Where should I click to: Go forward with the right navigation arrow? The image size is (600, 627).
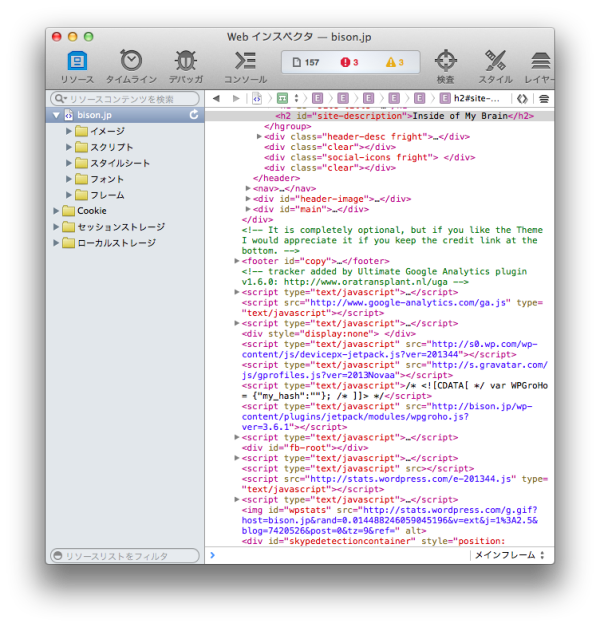(x=236, y=98)
